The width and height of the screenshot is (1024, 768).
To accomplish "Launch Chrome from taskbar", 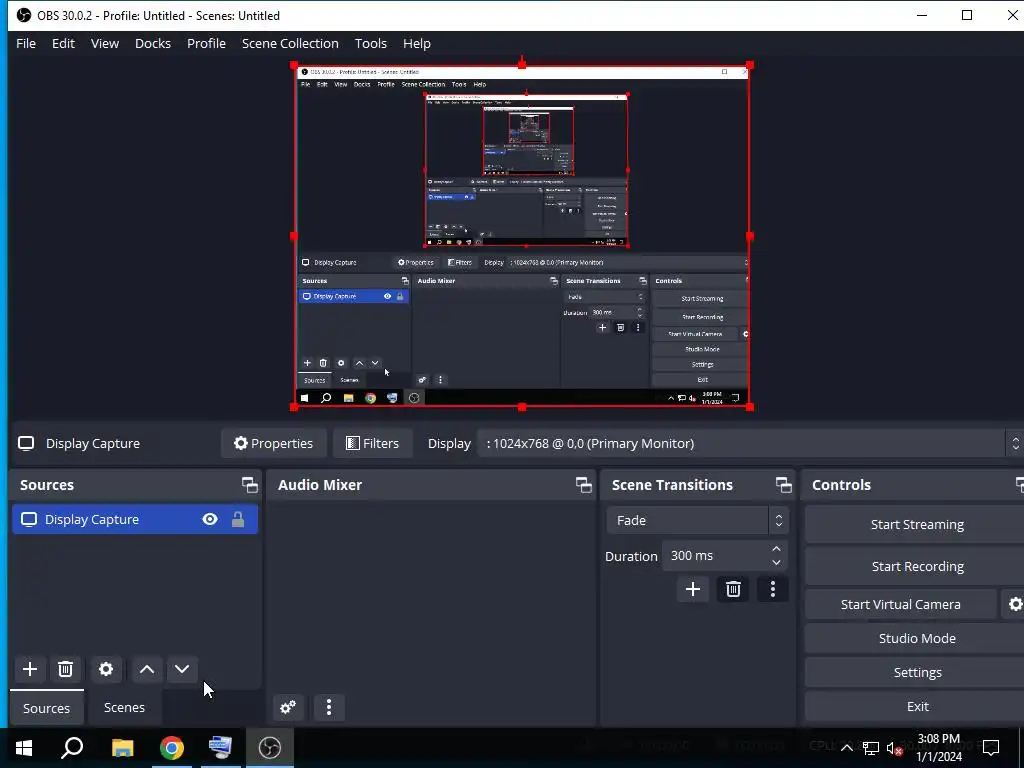I will [x=172, y=747].
